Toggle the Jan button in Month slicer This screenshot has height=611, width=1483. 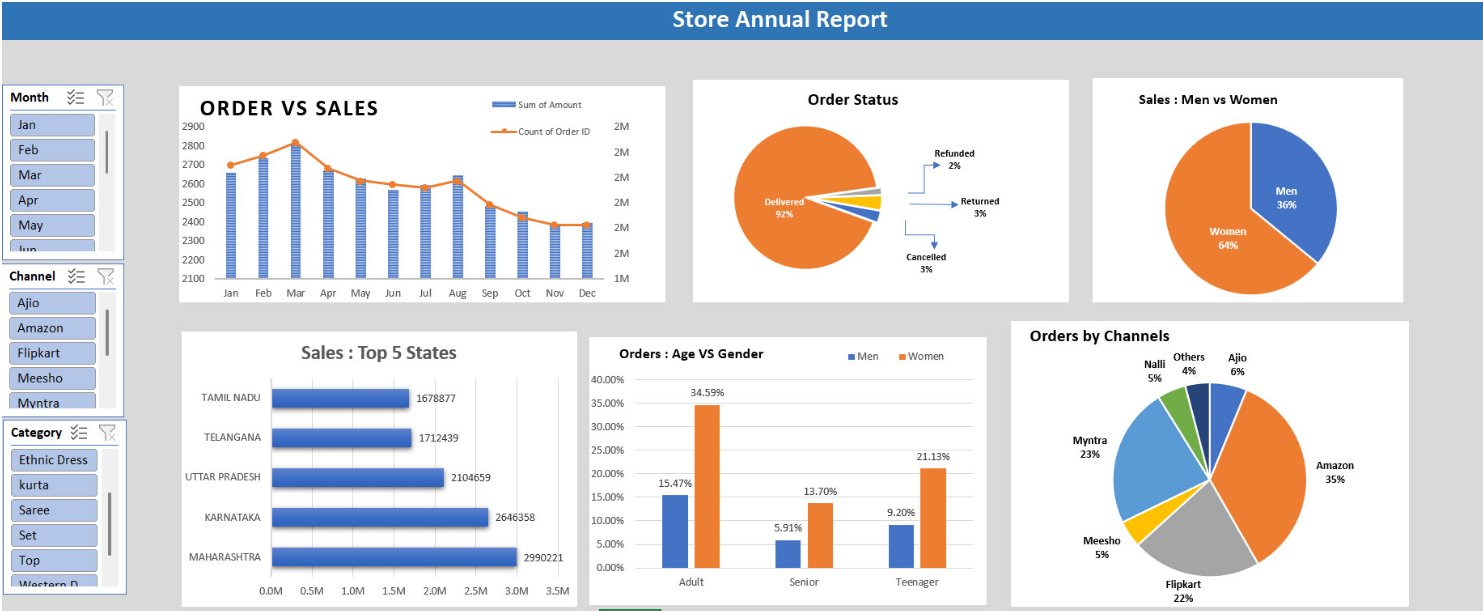(52, 124)
